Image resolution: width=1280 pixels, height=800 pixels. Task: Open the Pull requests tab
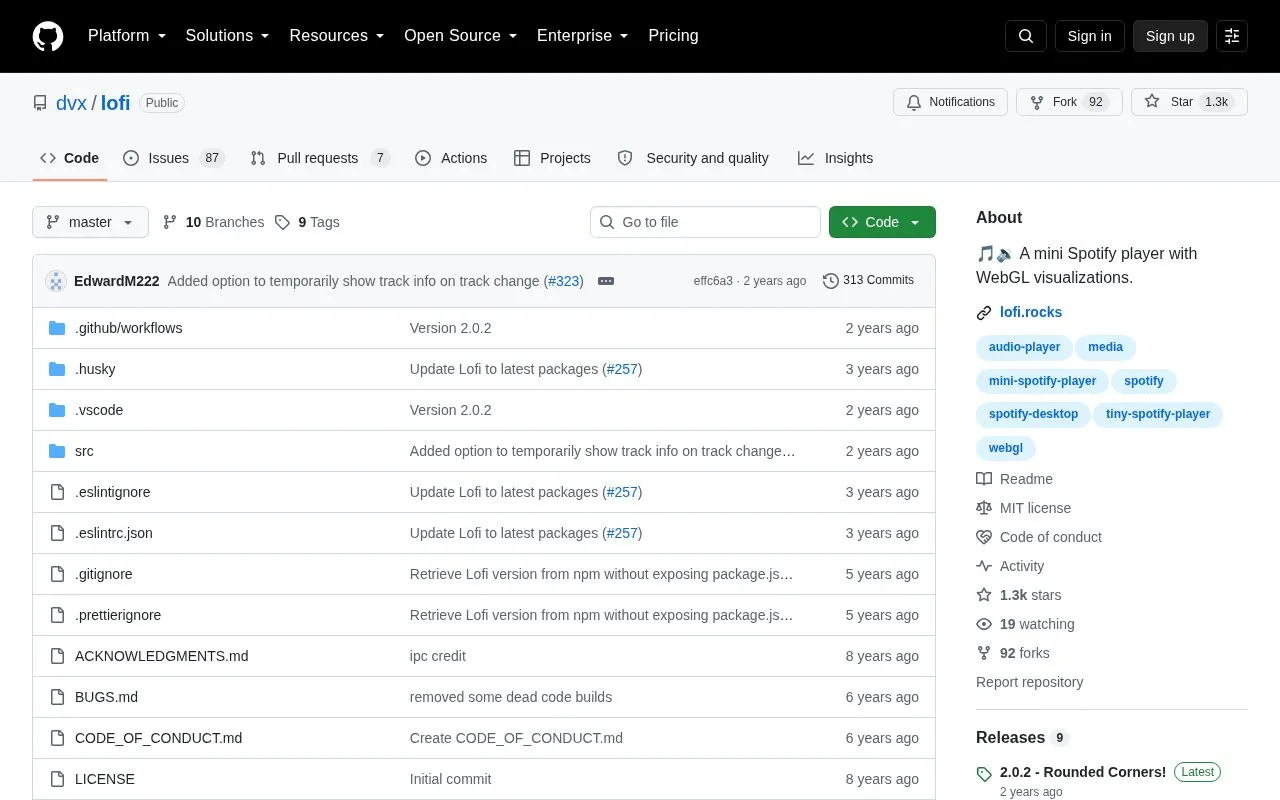click(x=319, y=158)
